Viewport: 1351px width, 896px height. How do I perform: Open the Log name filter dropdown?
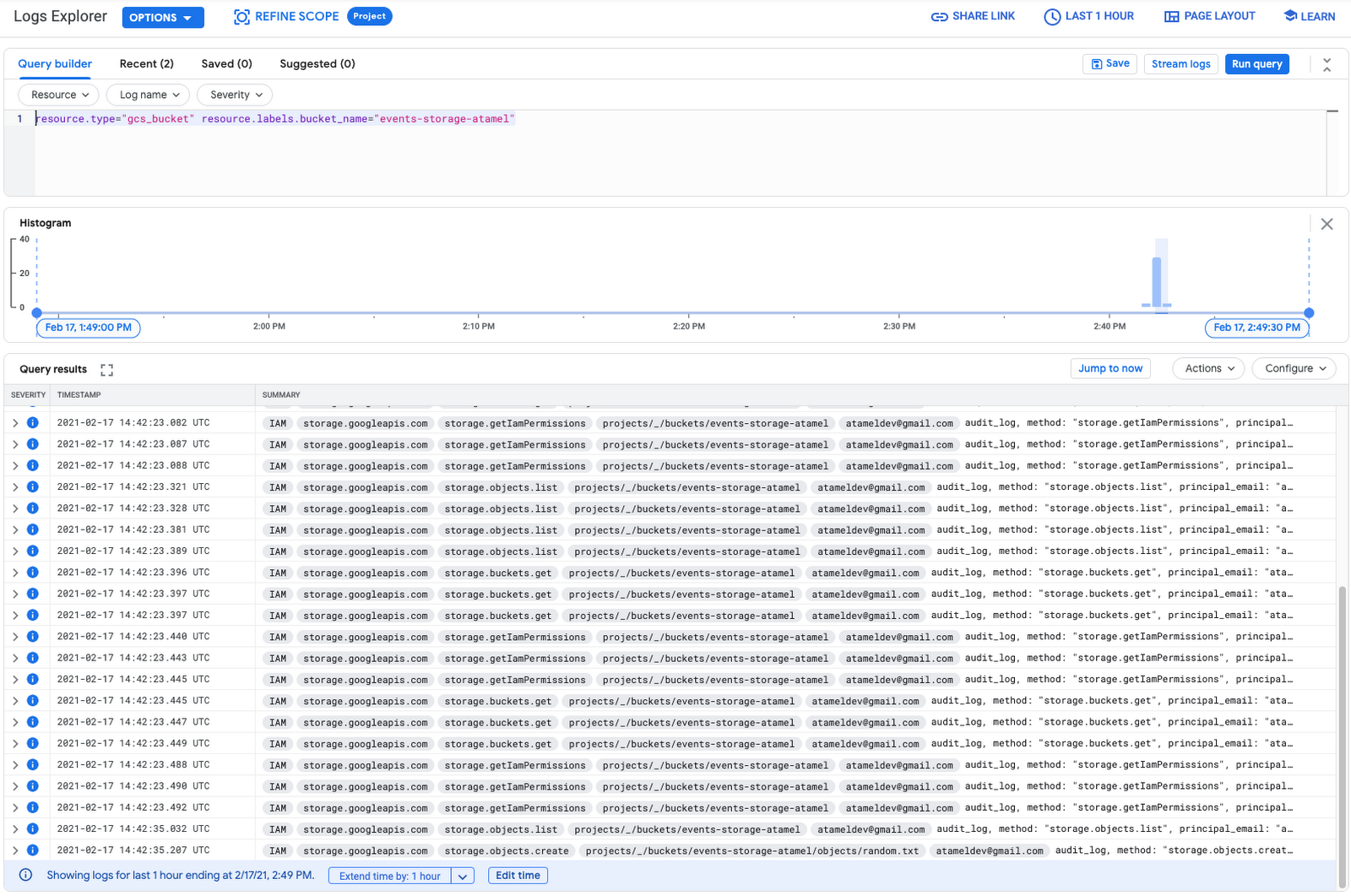click(x=149, y=95)
